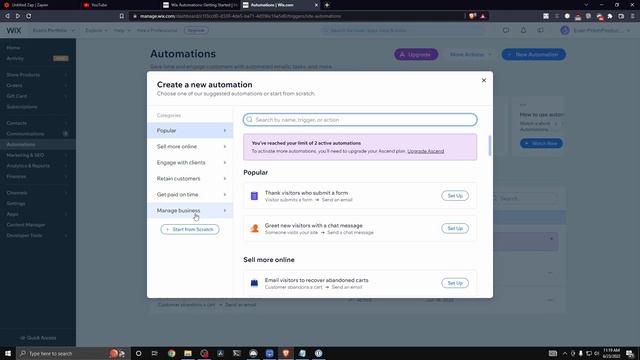Click the Watch Now button

point(541,143)
